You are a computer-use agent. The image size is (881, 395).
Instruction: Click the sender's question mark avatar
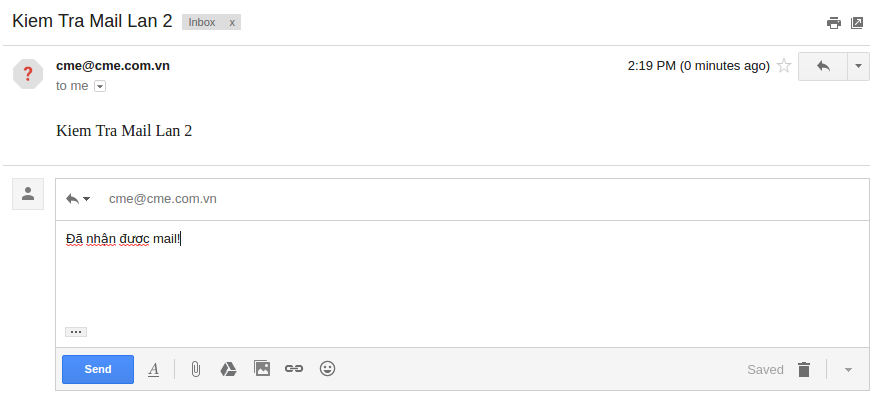tap(28, 74)
